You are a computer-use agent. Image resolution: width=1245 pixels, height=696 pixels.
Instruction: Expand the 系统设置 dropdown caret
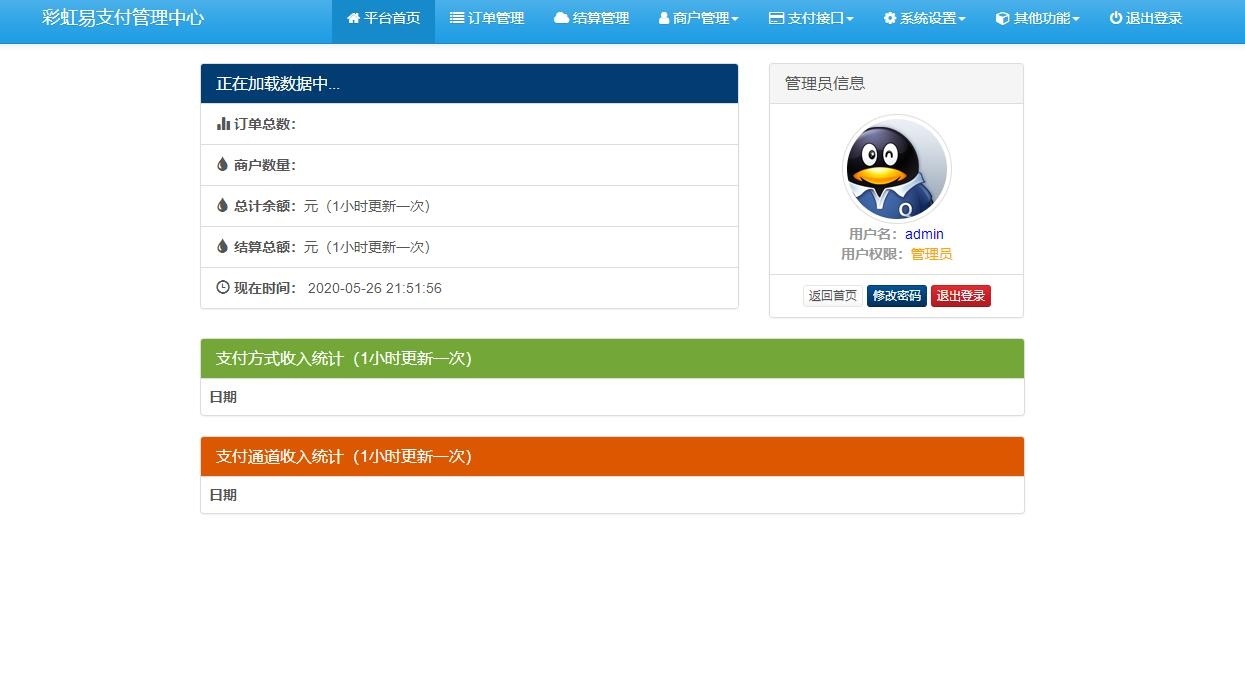point(962,19)
